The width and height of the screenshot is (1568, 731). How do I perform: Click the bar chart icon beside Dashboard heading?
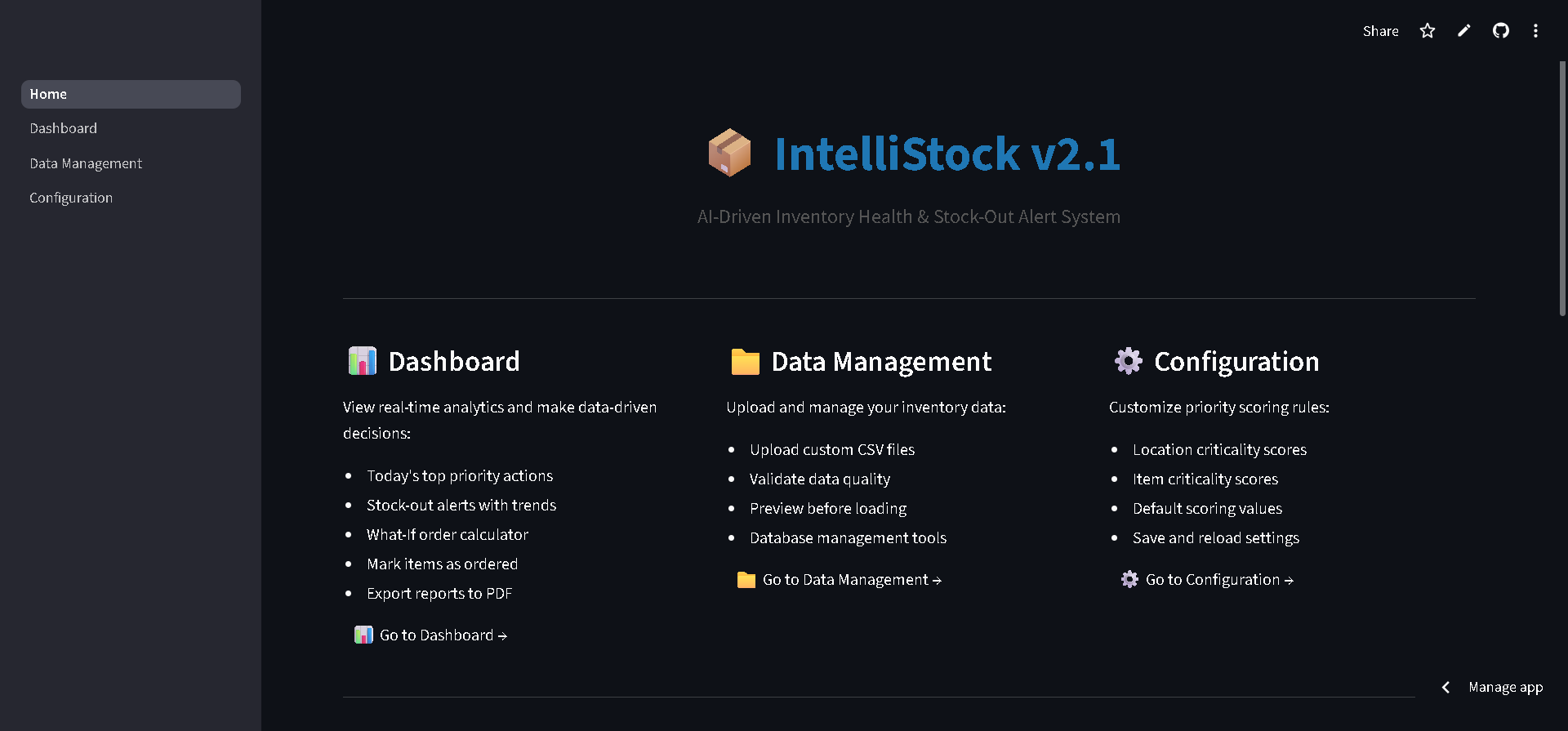click(363, 361)
